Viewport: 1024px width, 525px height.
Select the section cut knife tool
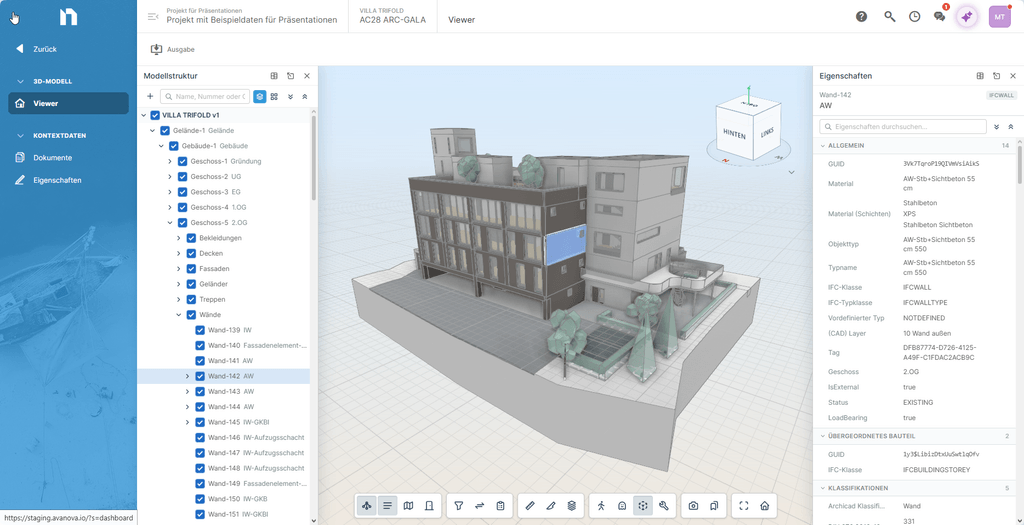[x=551, y=505]
